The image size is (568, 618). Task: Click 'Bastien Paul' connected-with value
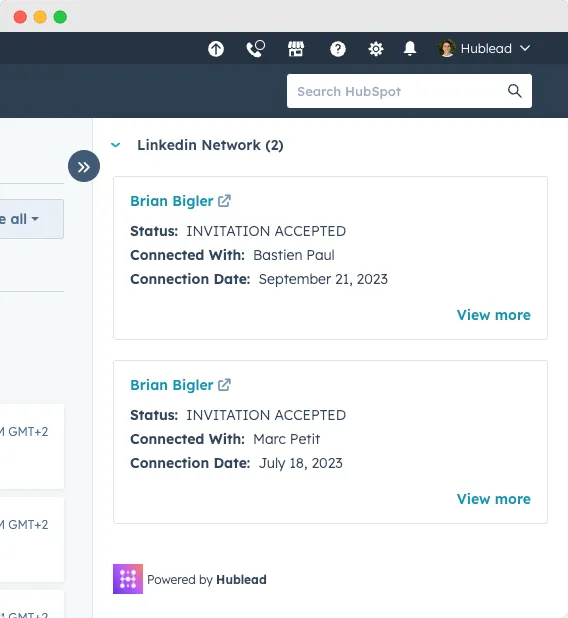294,255
